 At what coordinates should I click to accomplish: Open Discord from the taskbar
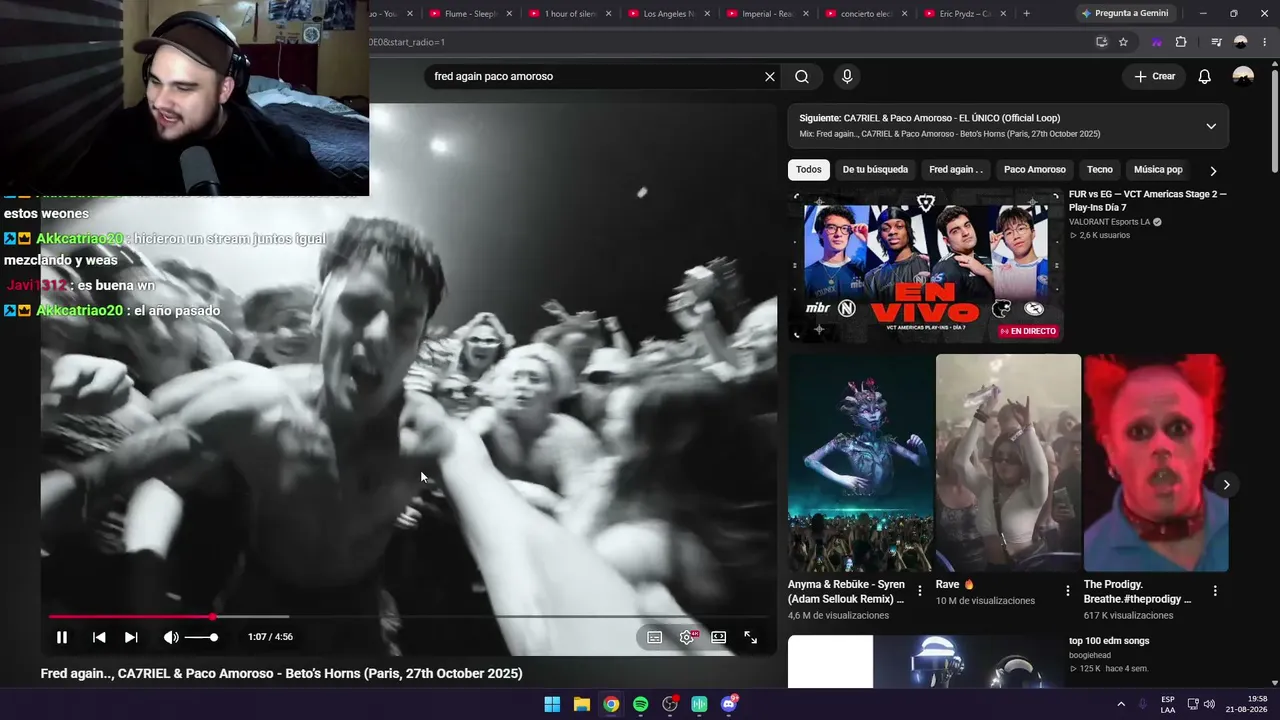tap(729, 704)
